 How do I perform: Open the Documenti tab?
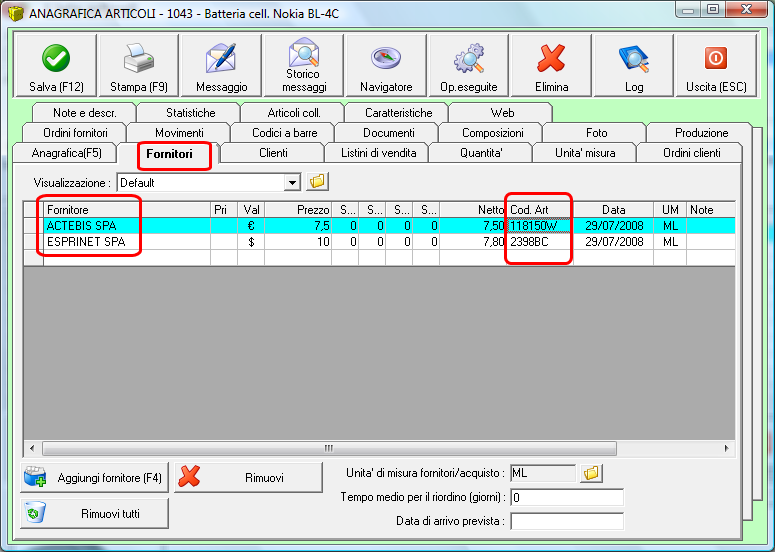[388, 132]
